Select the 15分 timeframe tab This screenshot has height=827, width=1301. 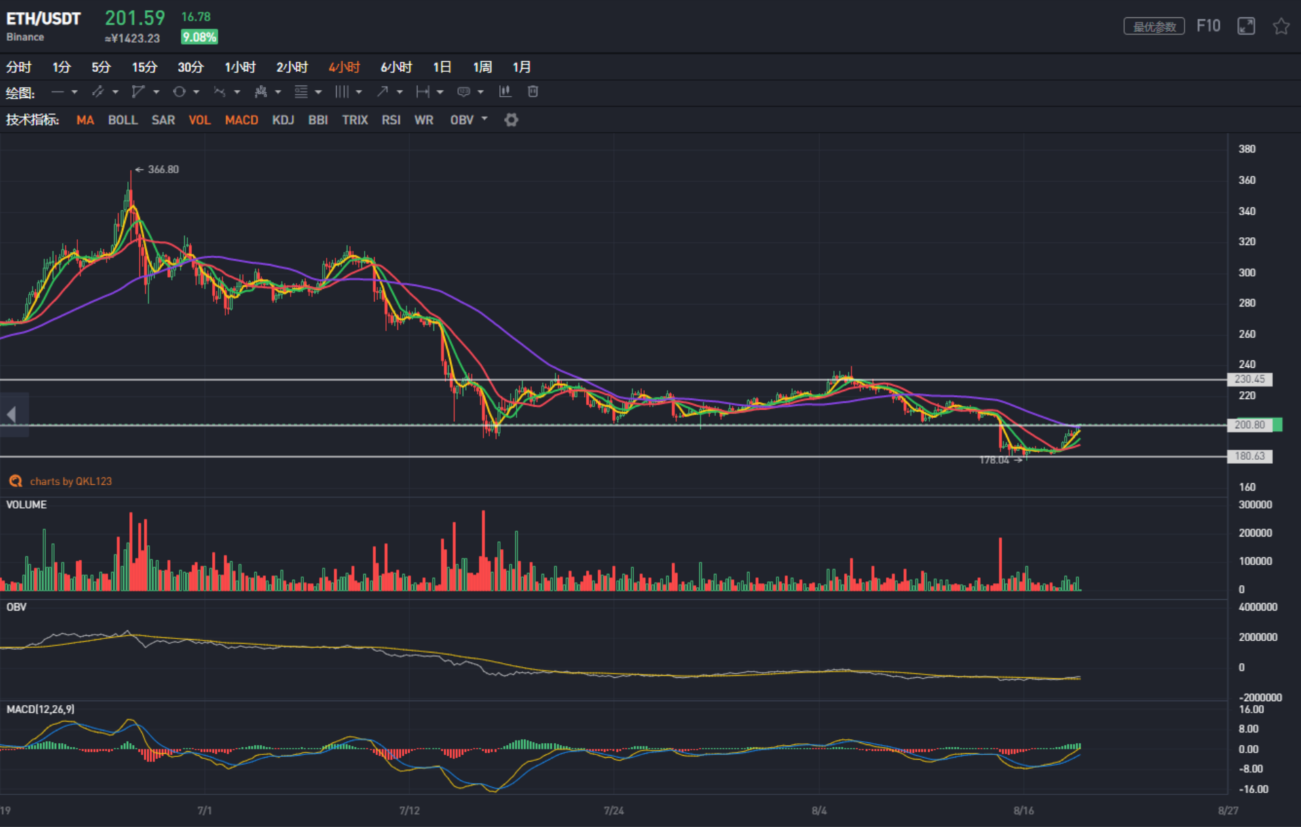click(145, 67)
